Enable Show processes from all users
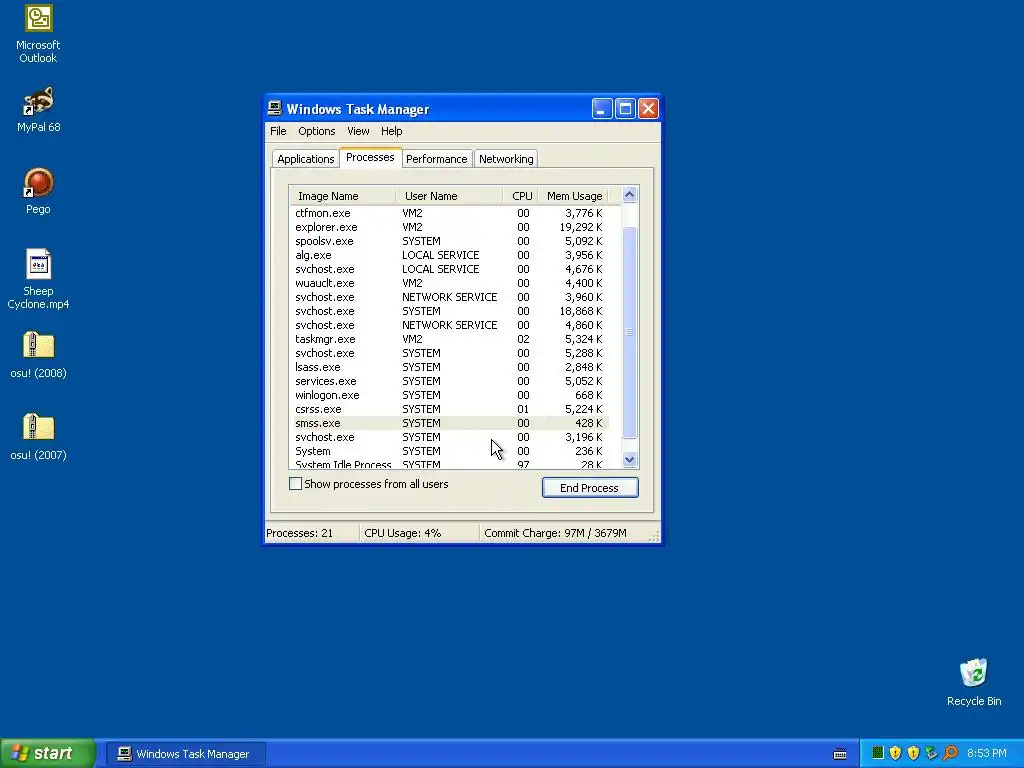Viewport: 1024px width, 768px height. pos(295,484)
